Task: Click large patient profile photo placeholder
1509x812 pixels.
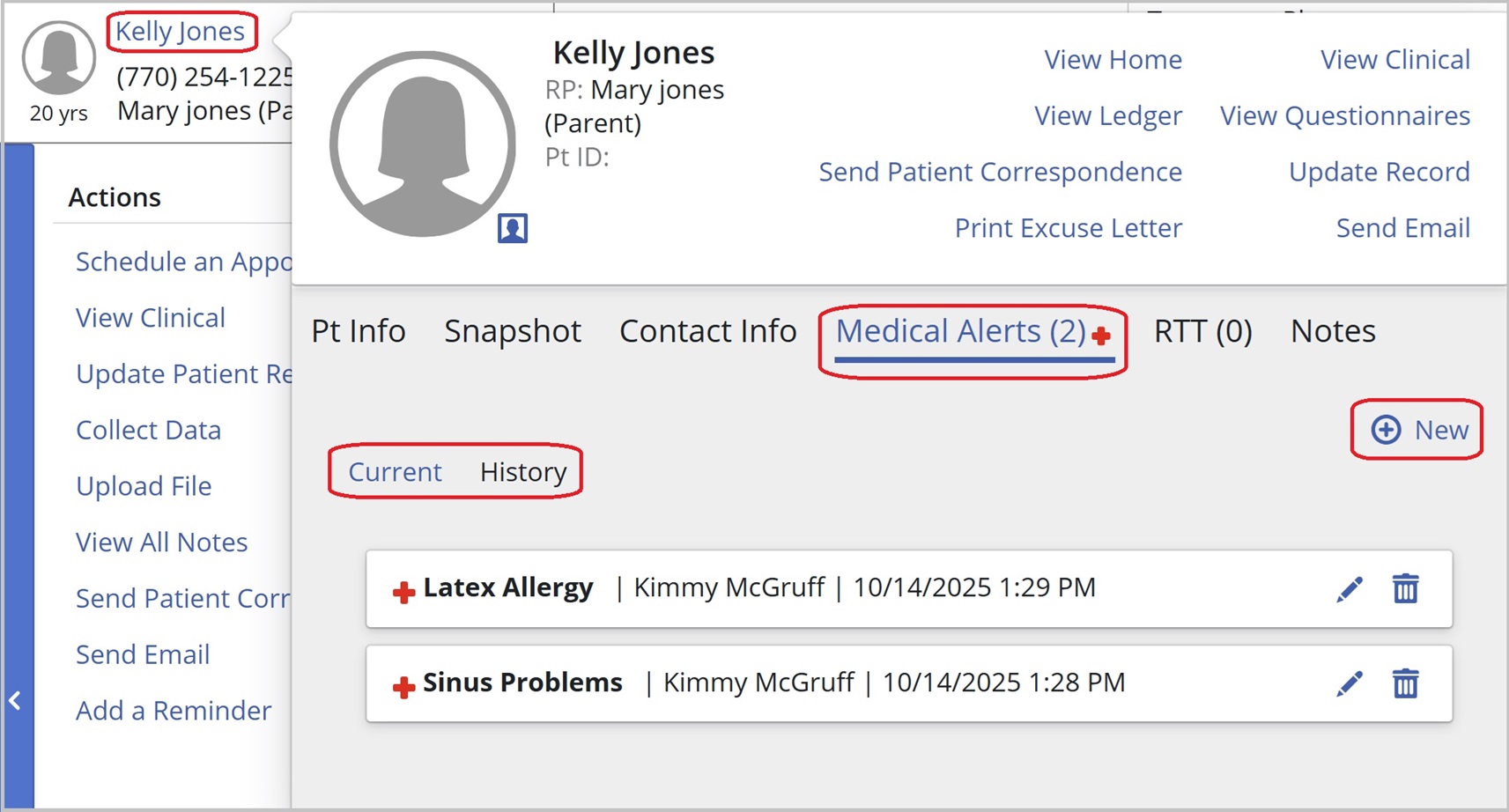Action: tap(423, 144)
